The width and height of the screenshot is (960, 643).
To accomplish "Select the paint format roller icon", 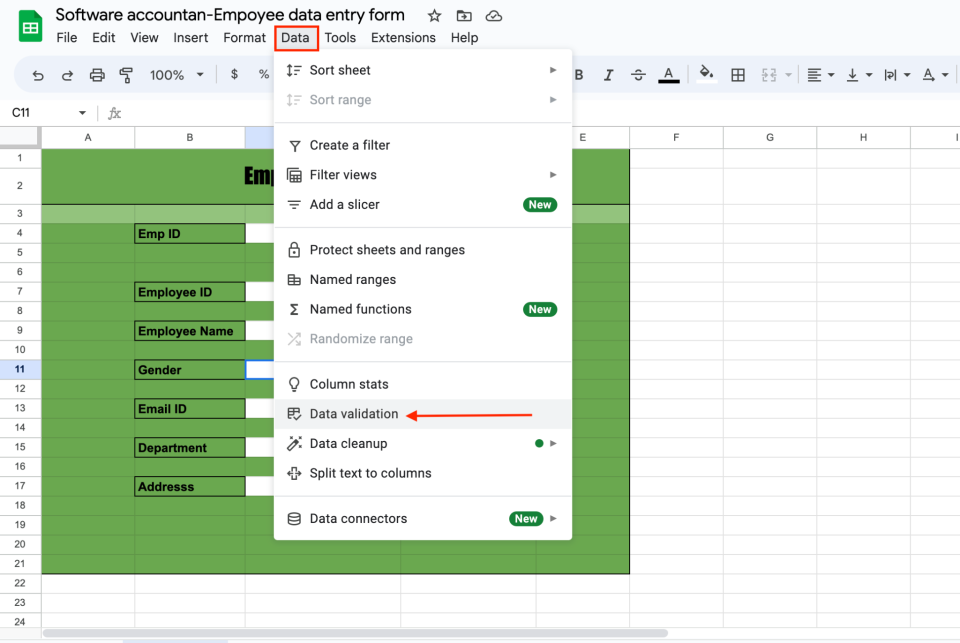I will click(126, 75).
